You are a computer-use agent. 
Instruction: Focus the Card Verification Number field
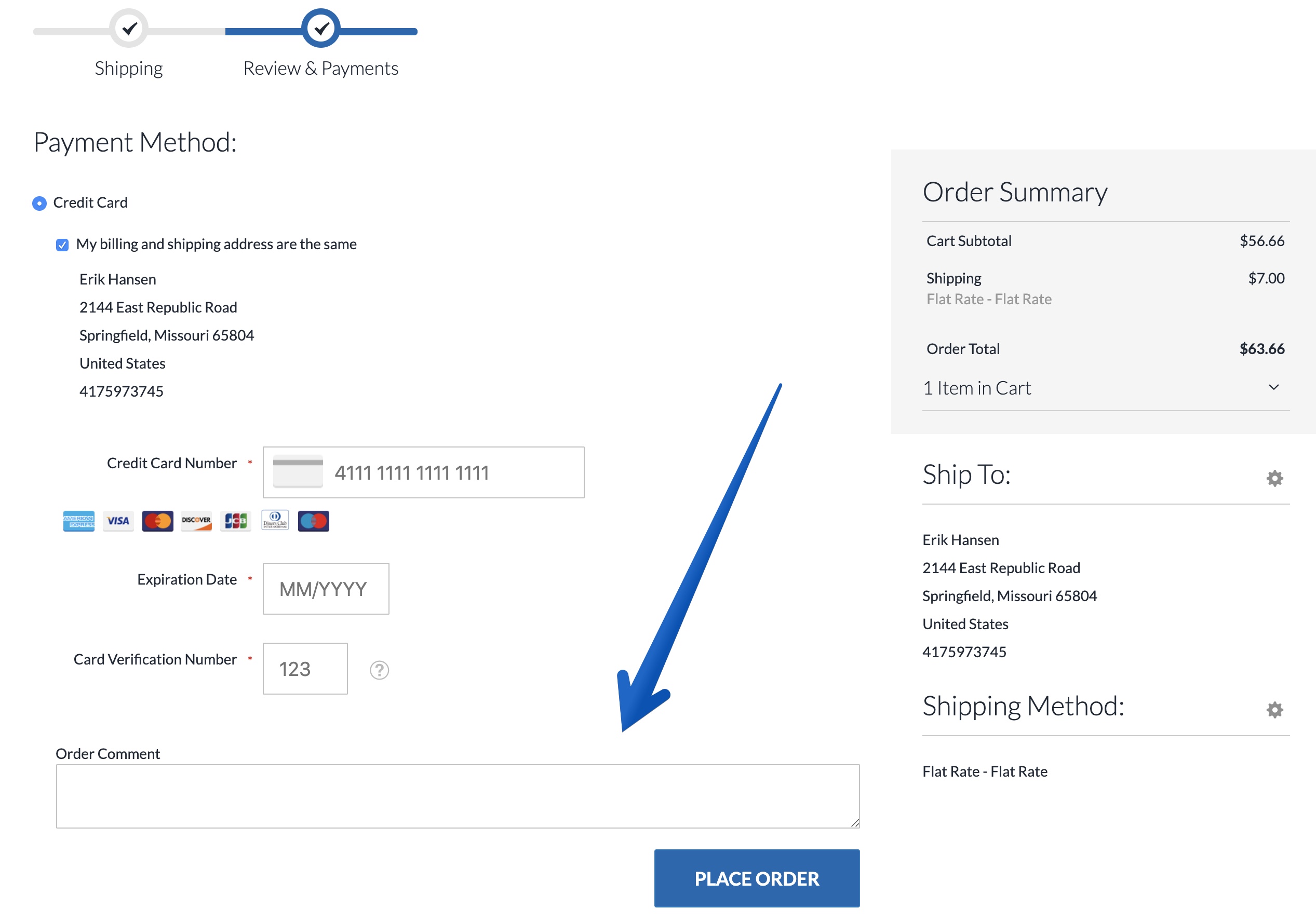pyautogui.click(x=305, y=668)
